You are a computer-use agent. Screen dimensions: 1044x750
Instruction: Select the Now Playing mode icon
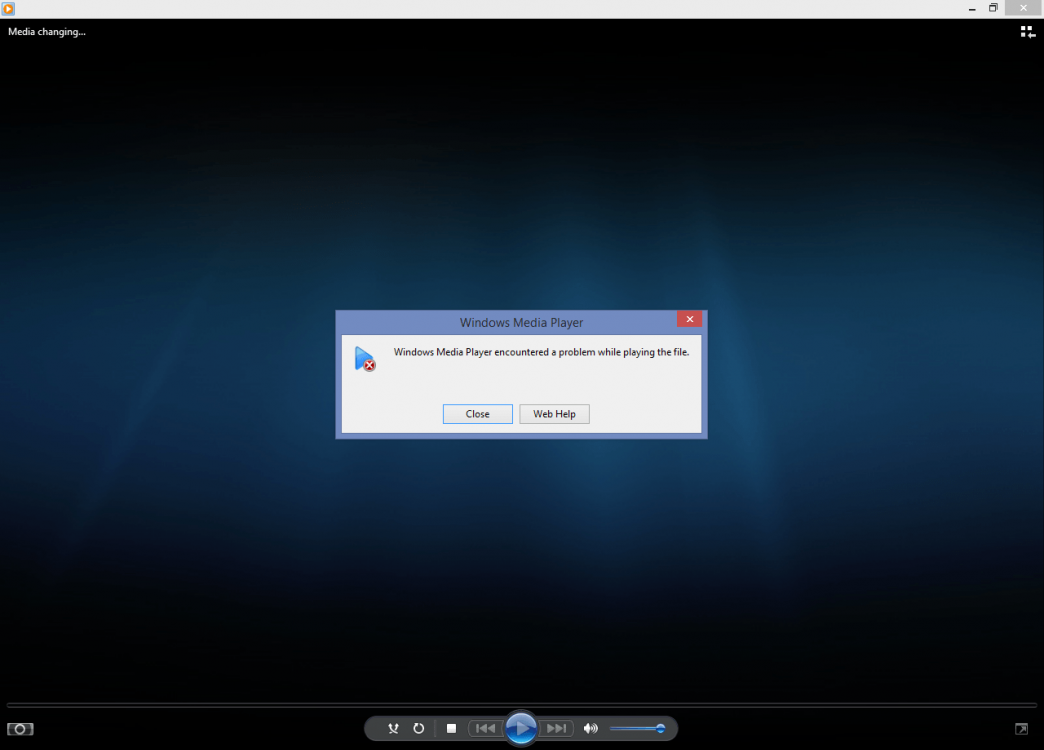pos(20,729)
